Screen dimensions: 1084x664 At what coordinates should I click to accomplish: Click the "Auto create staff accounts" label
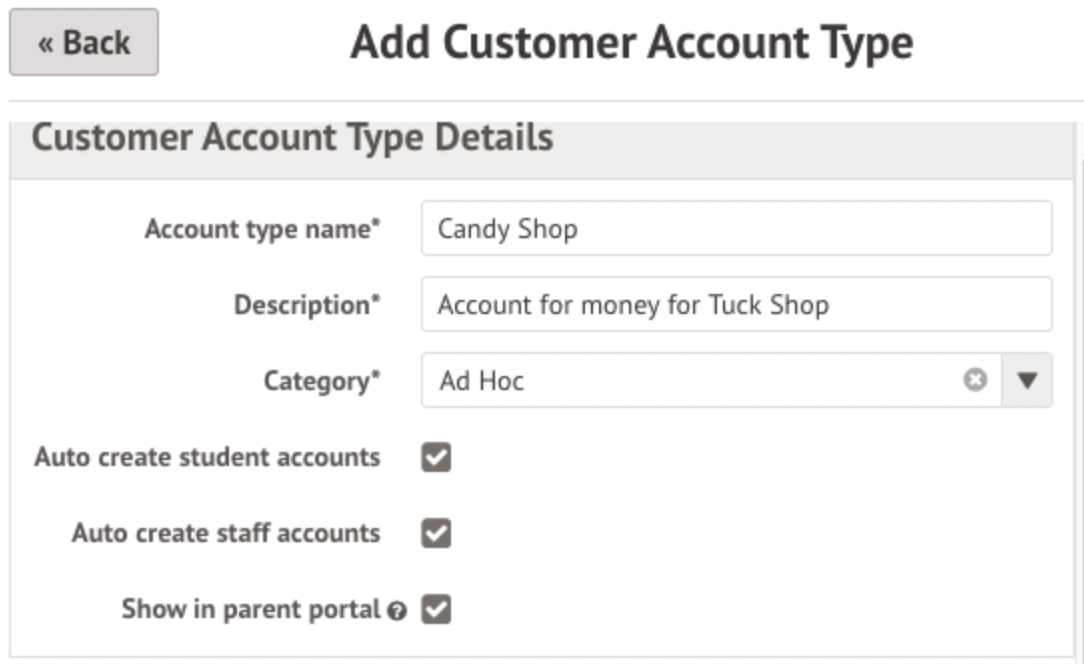[225, 533]
